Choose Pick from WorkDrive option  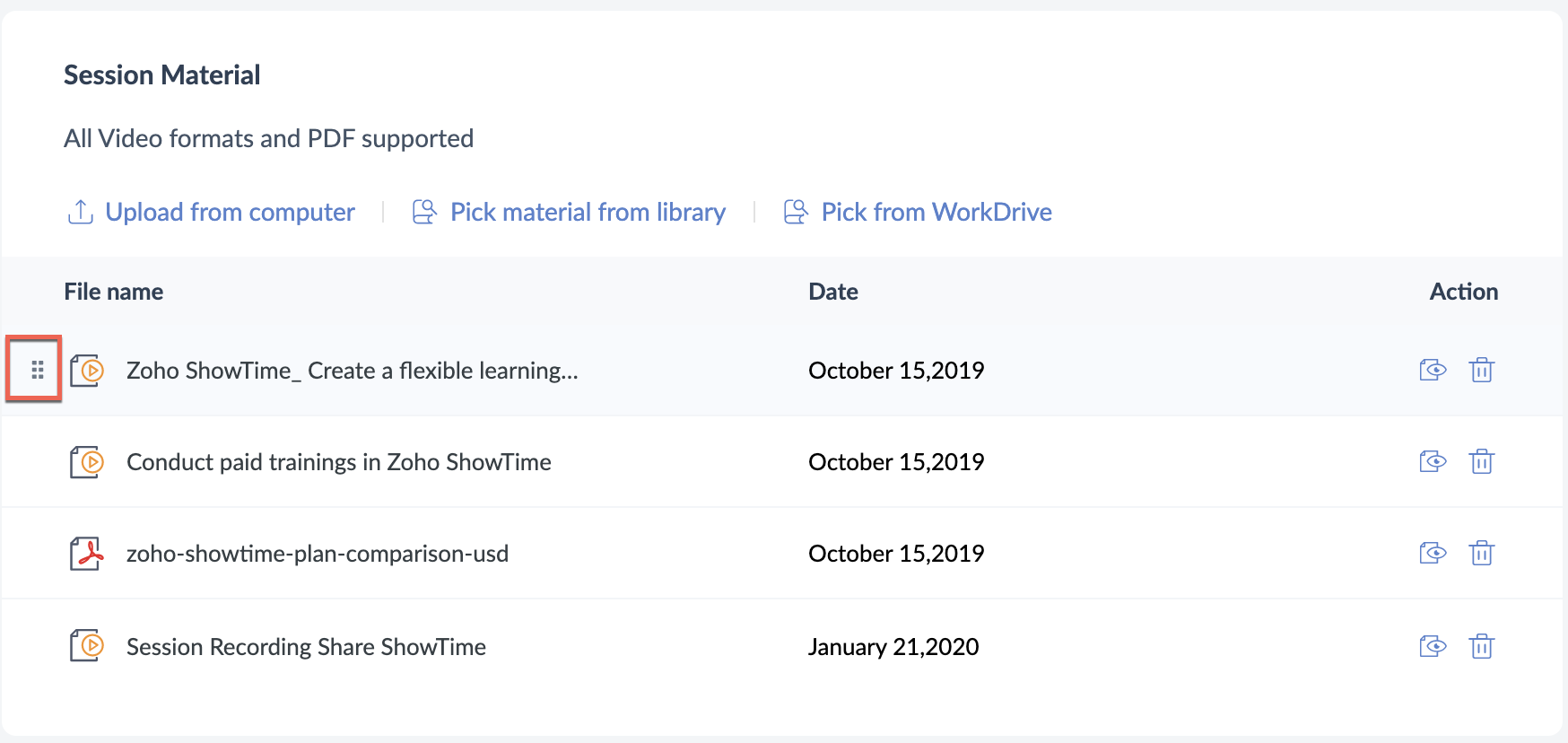coord(936,212)
